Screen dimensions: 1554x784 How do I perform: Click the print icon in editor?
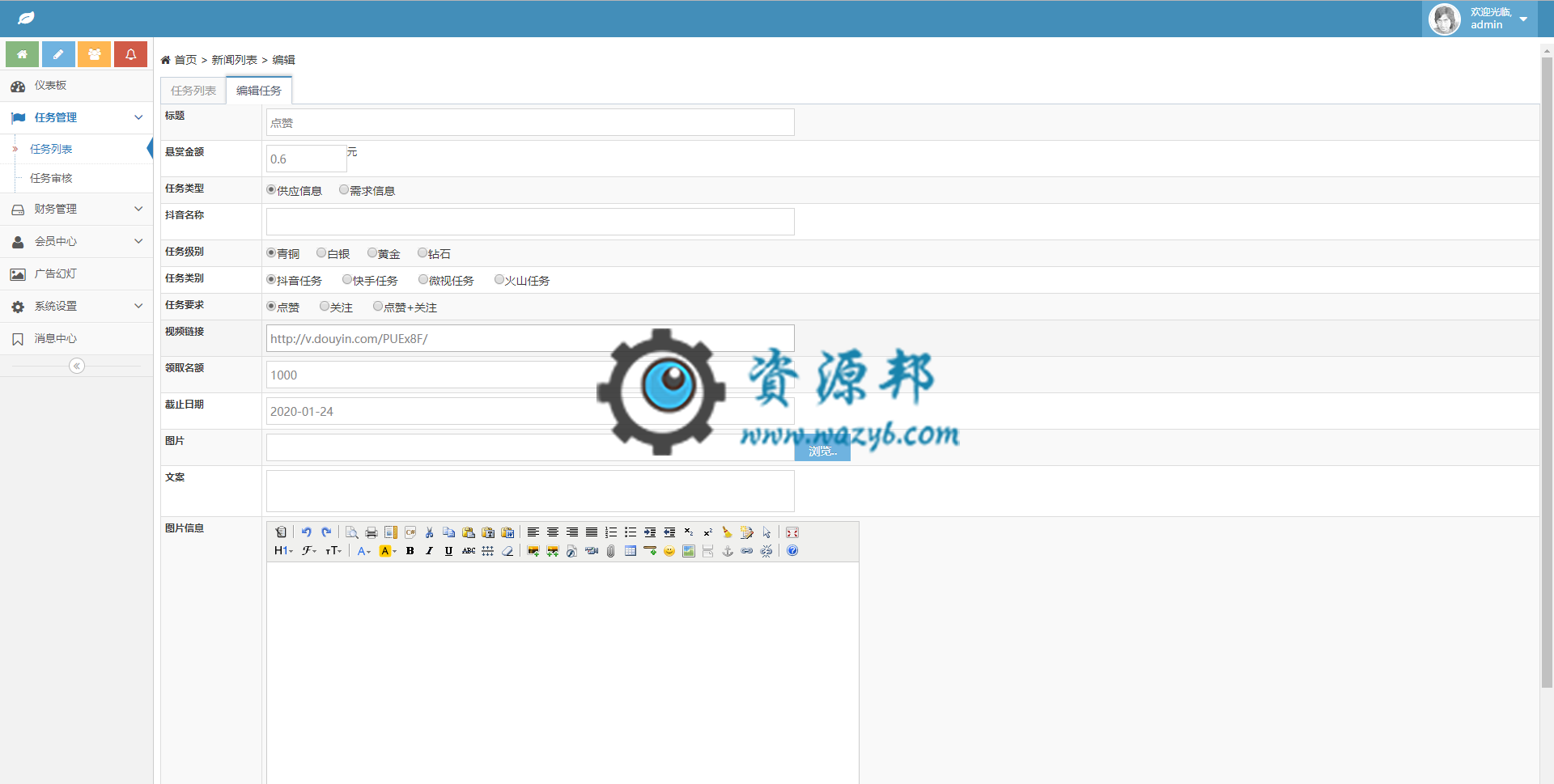372,532
